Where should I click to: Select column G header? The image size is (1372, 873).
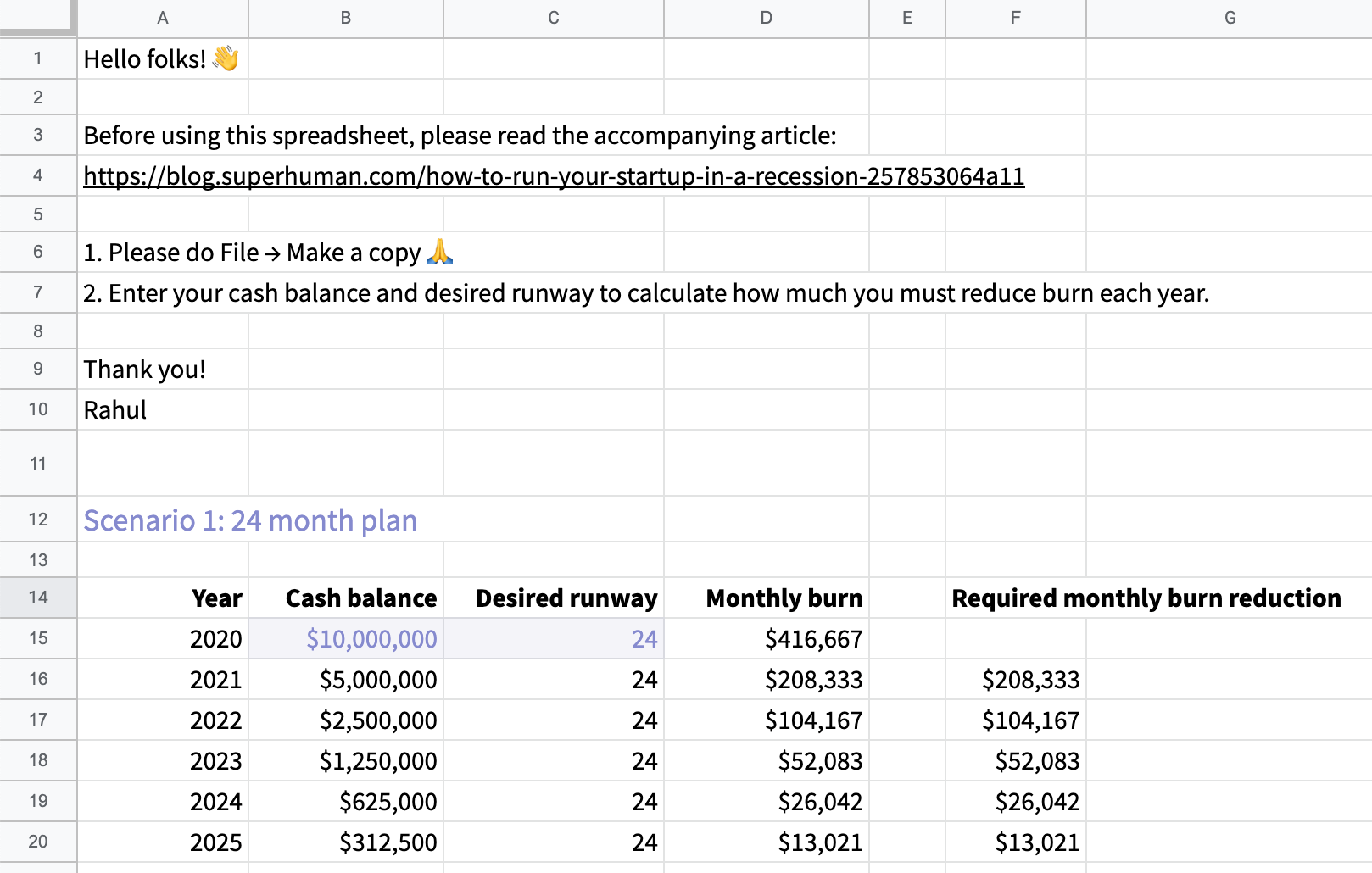[1230, 18]
